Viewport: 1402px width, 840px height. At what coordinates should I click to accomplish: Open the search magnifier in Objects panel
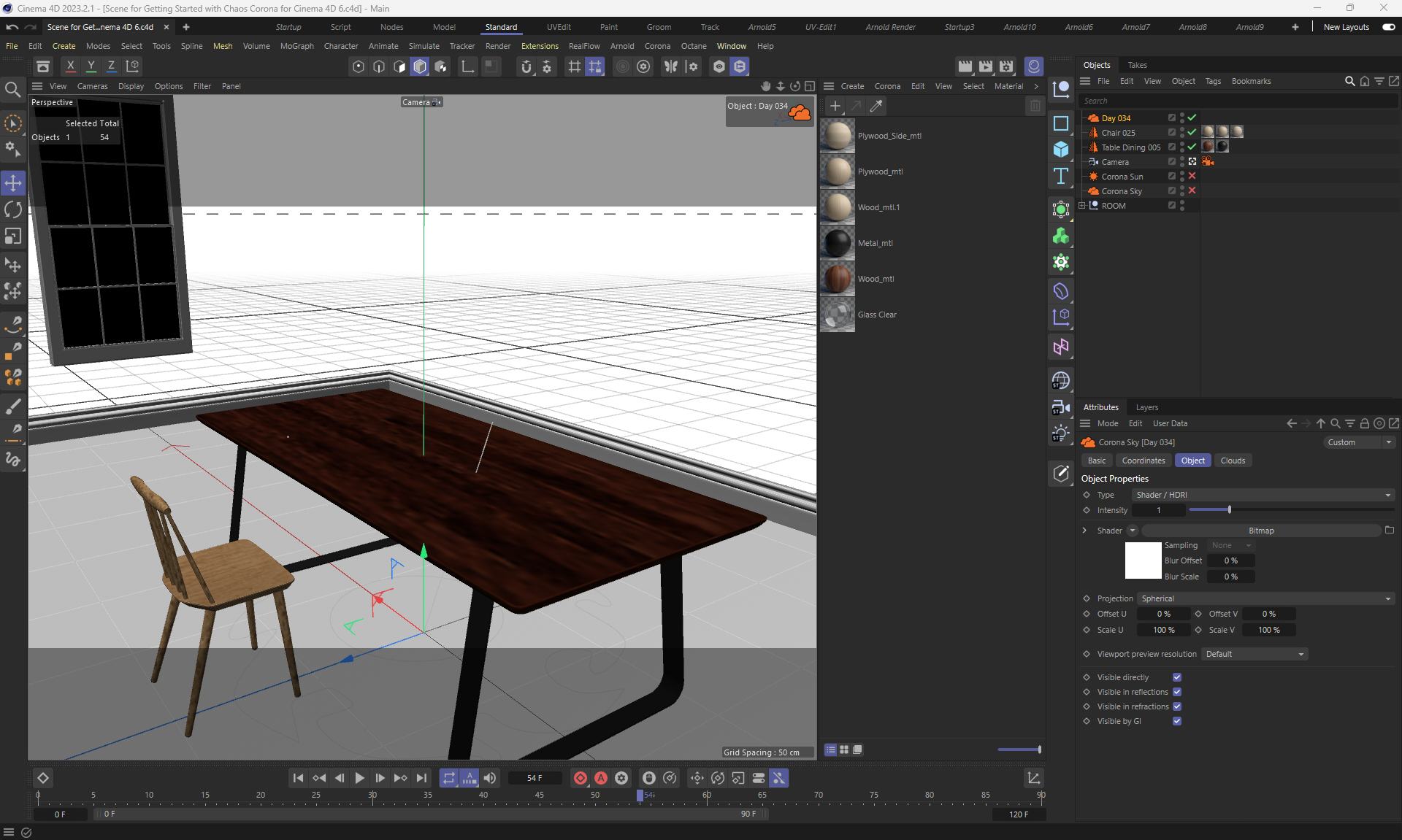click(1349, 81)
